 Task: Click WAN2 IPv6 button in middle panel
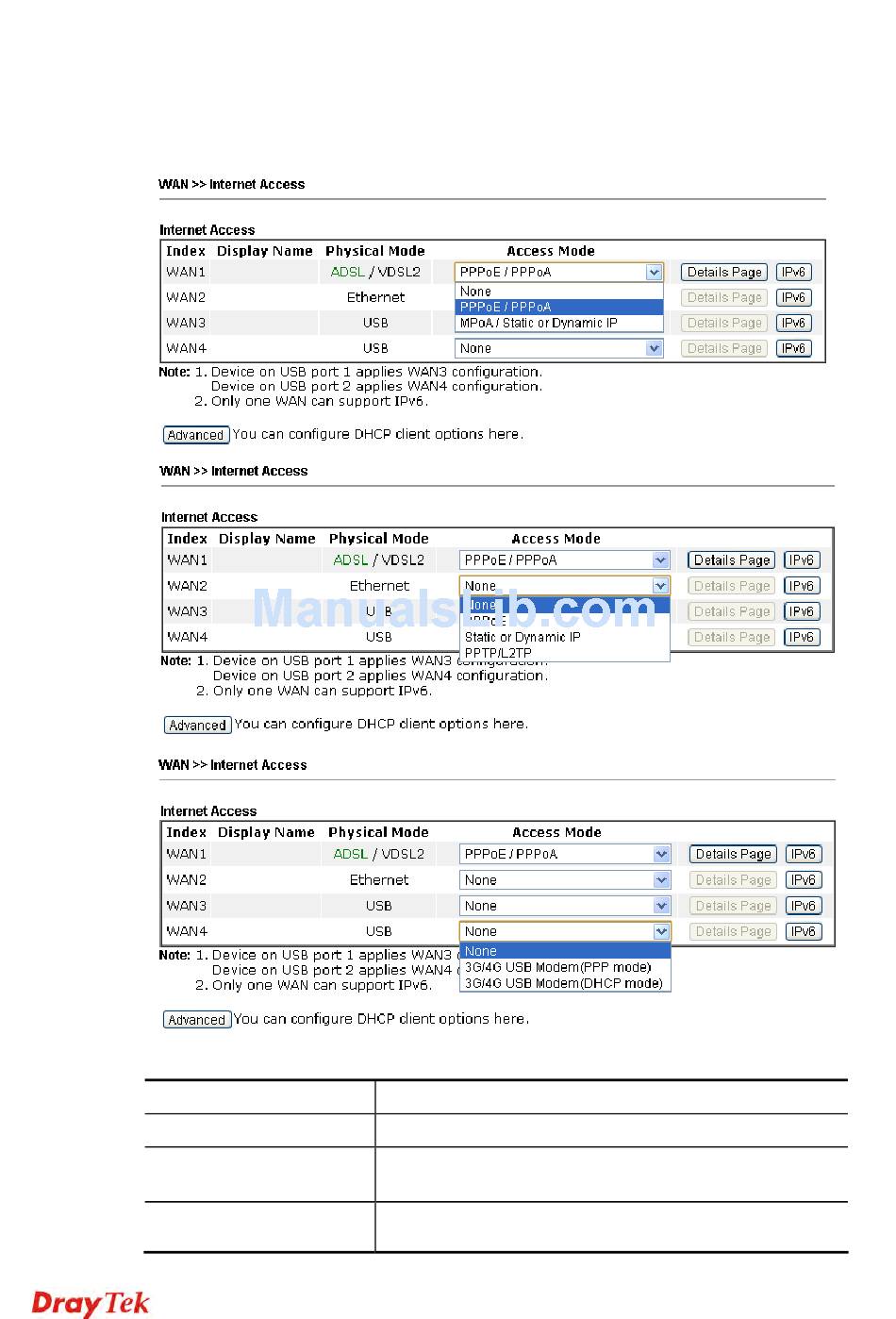[802, 586]
